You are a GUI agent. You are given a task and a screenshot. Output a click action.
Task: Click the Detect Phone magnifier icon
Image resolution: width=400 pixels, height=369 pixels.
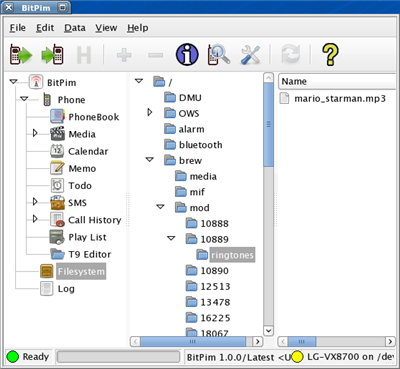tap(219, 54)
